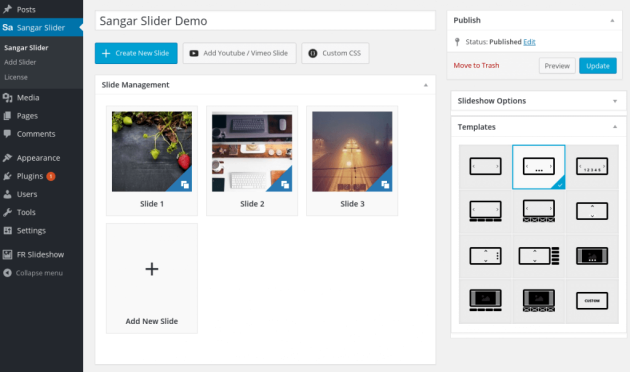The image size is (630, 372).
Task: Click the duplicate icon on Slide 1
Action: (x=184, y=185)
